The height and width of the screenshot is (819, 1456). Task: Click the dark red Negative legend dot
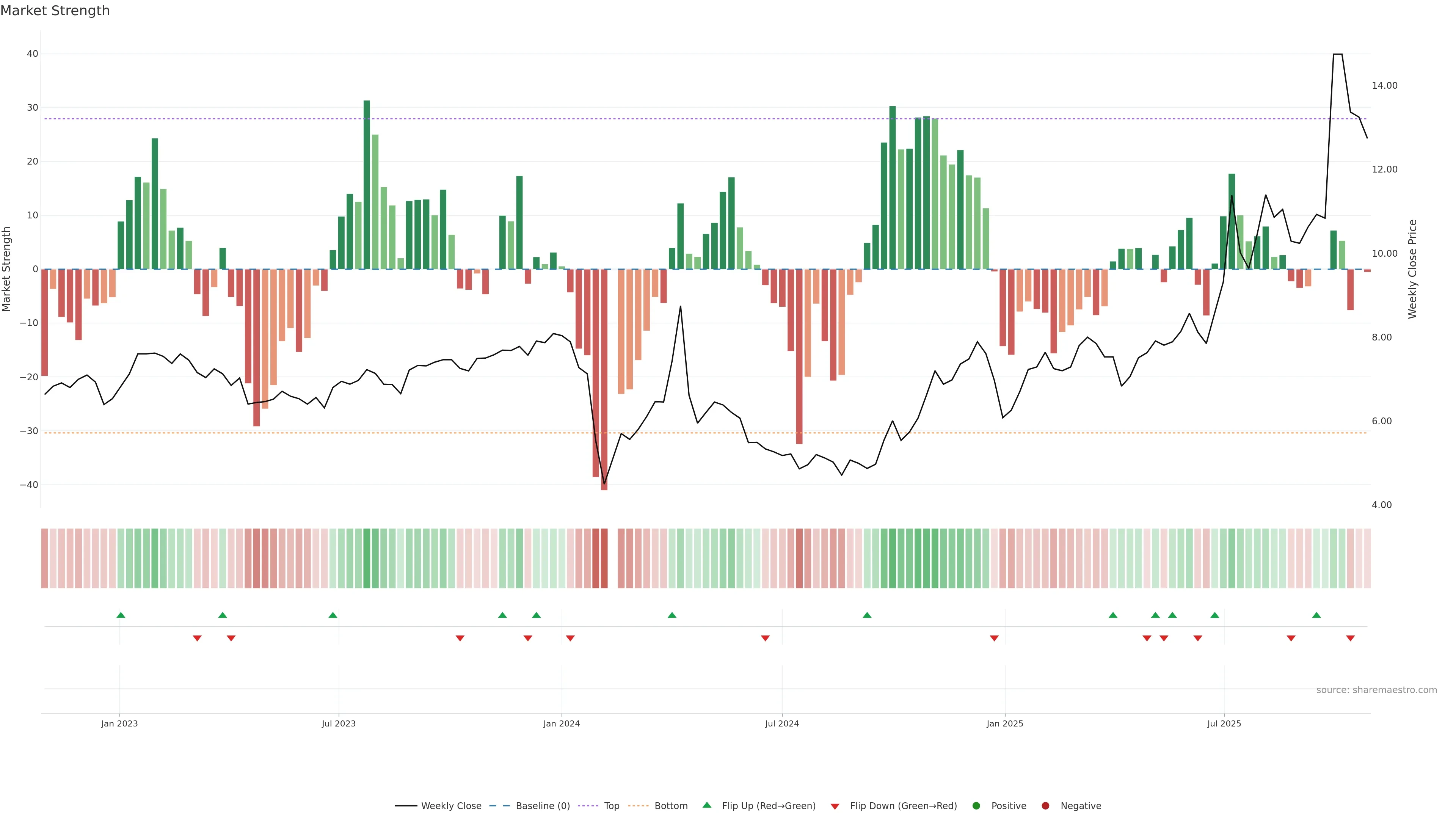[x=1045, y=805]
